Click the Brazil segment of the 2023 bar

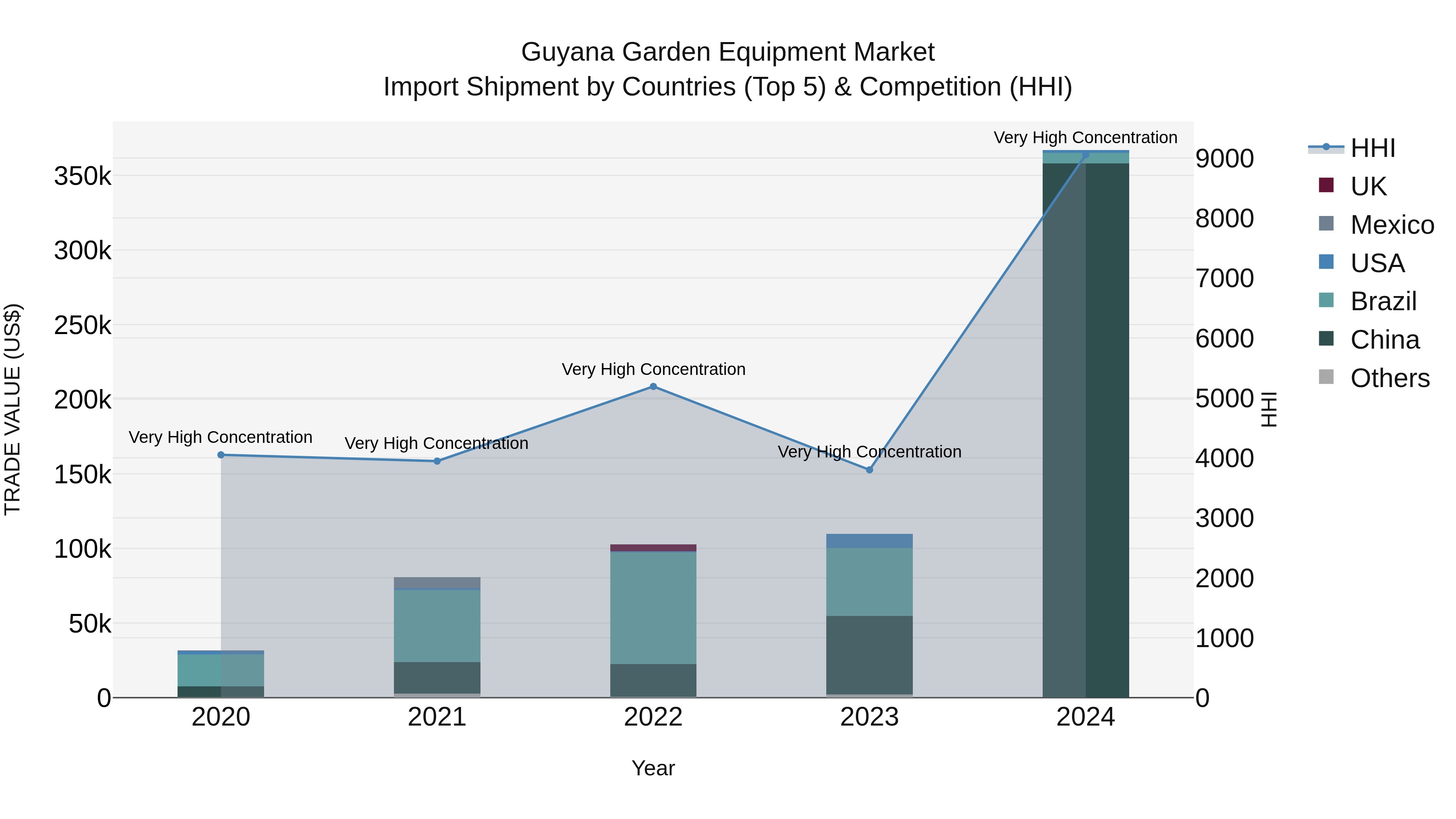pyautogui.click(x=869, y=582)
